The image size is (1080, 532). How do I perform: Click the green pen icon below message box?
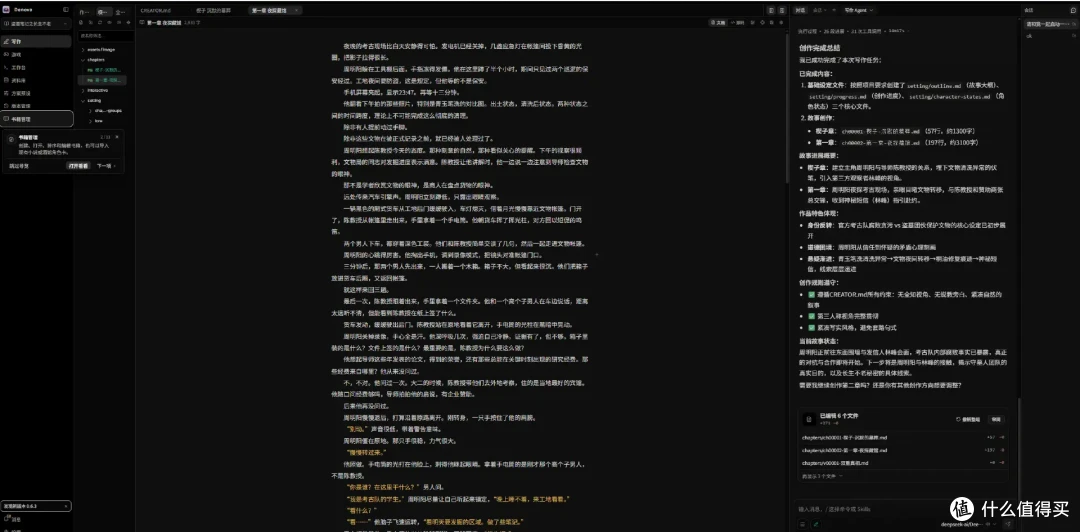(816, 524)
